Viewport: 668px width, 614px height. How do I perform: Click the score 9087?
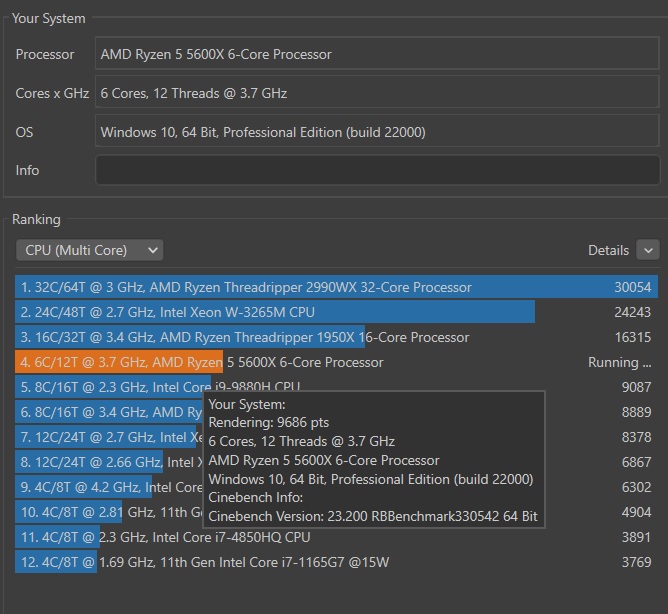(x=636, y=387)
